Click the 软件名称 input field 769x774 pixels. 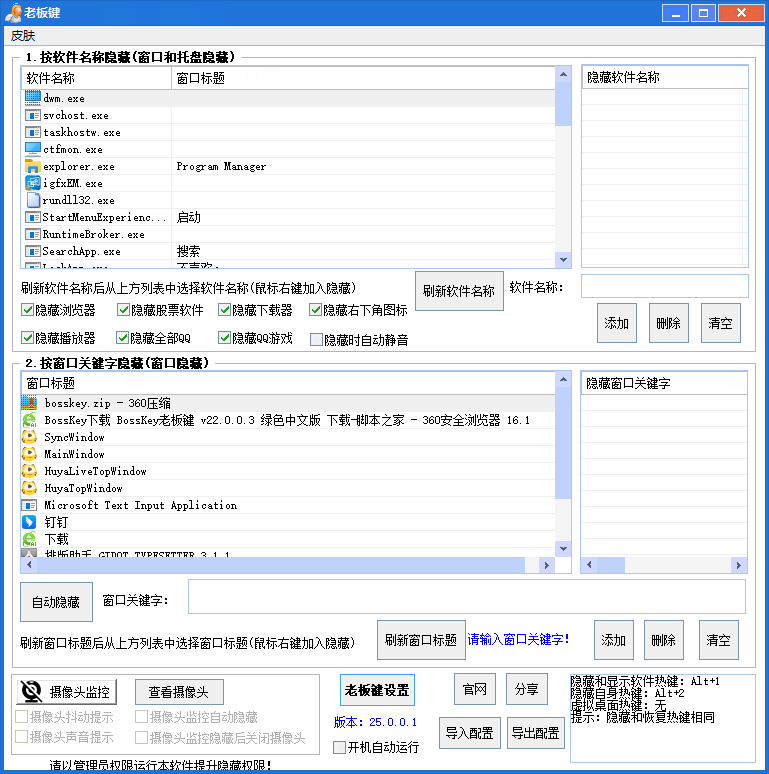pyautogui.click(x=664, y=286)
